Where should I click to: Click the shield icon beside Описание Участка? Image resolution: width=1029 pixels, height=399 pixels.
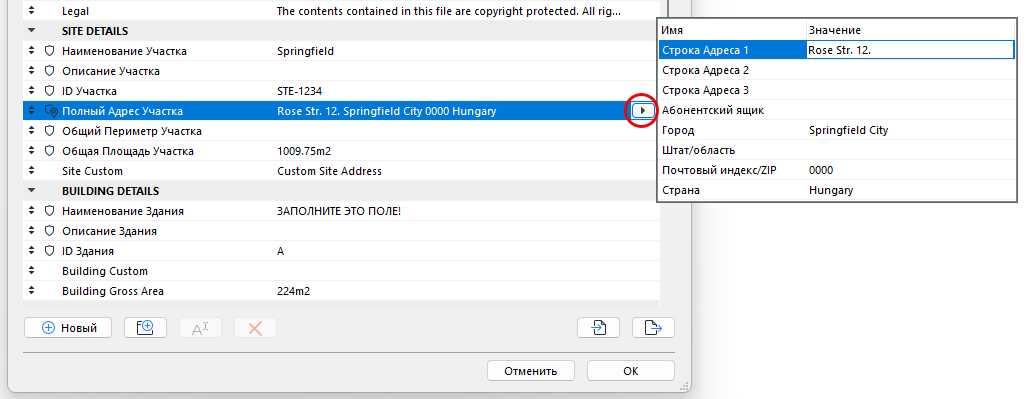click(49, 71)
